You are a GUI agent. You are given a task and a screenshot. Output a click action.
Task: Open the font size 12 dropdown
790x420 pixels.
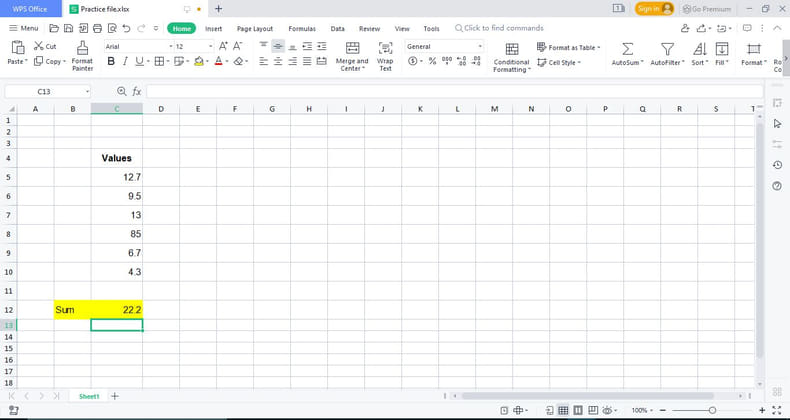(x=211, y=46)
